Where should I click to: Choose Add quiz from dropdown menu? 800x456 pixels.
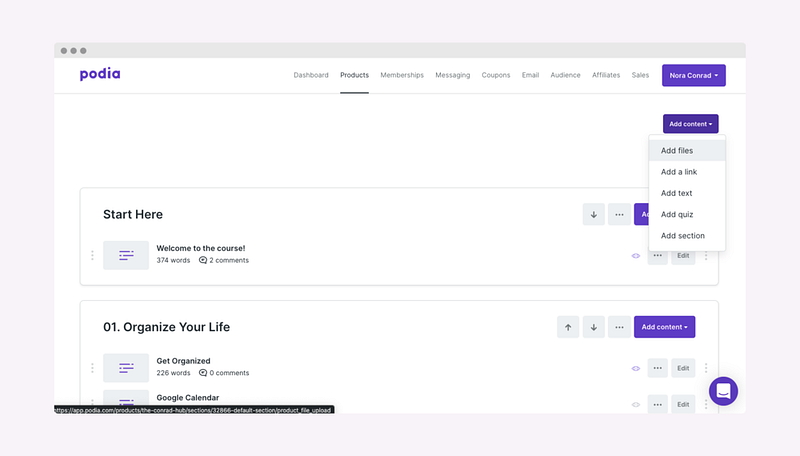tap(677, 214)
